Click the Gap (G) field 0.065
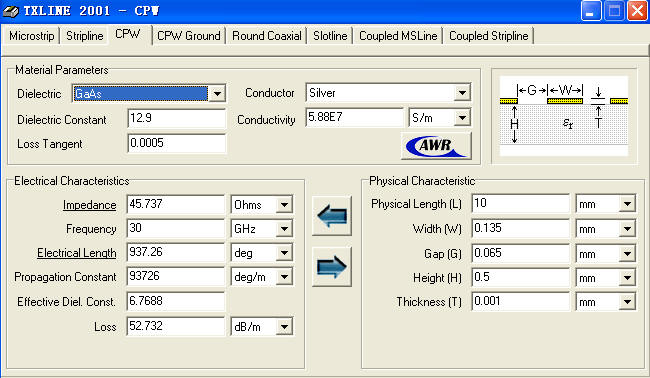Viewport: 650px width, 378px height. click(521, 253)
